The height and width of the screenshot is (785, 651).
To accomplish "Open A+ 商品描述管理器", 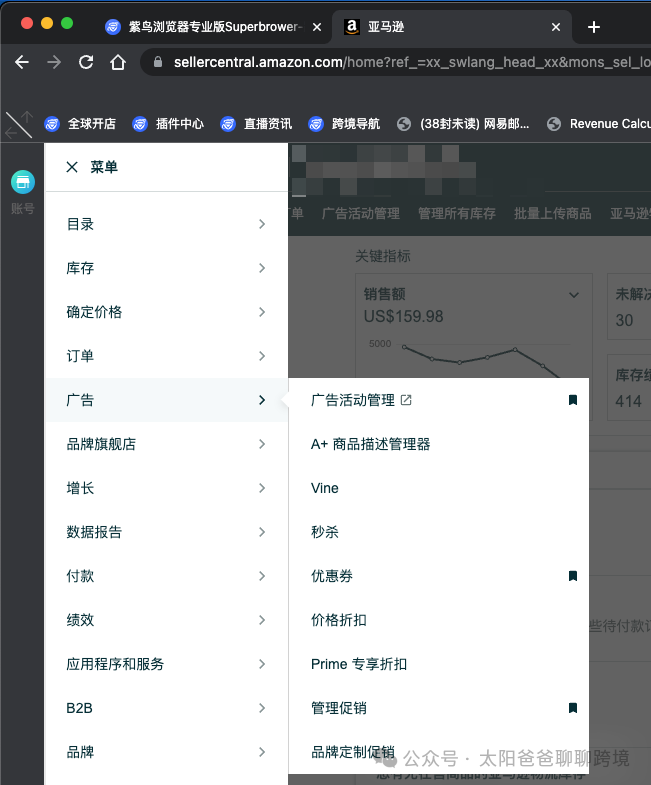I will point(371,444).
